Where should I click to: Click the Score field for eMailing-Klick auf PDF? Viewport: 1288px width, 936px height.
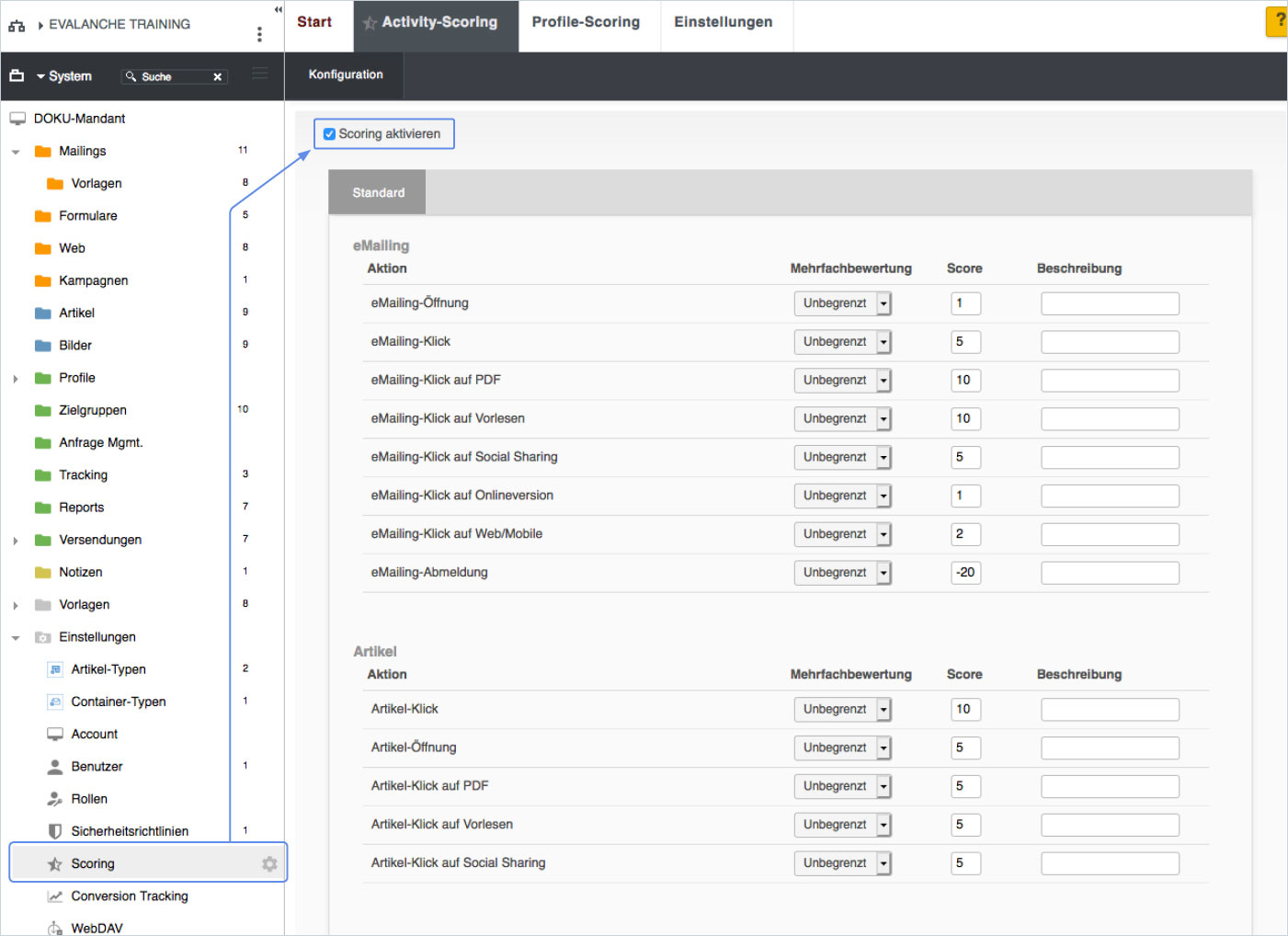[965, 381]
